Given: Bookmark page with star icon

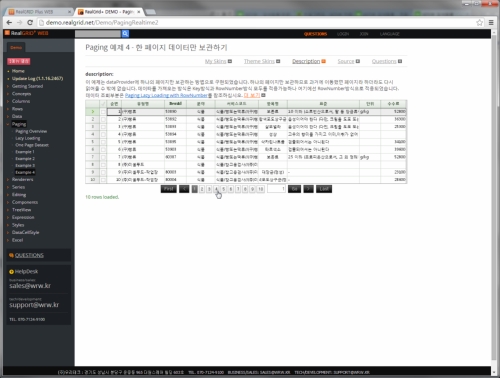Looking at the screenshot, I should [479, 23].
